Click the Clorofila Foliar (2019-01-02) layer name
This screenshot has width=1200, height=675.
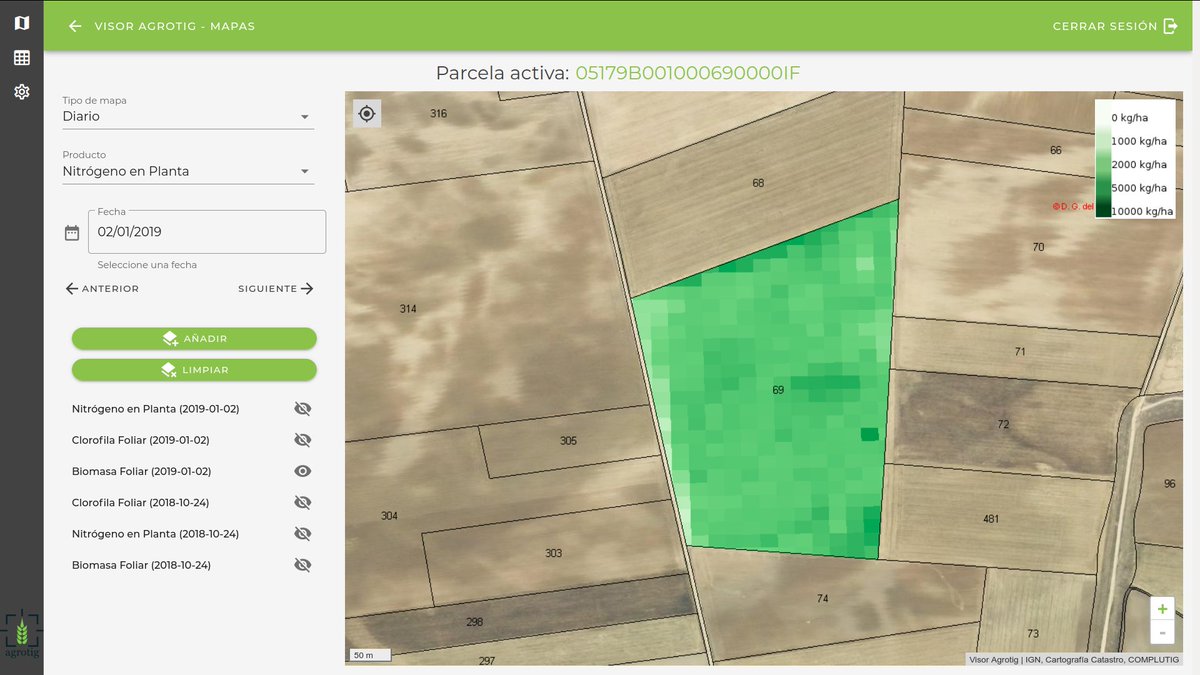(x=141, y=440)
